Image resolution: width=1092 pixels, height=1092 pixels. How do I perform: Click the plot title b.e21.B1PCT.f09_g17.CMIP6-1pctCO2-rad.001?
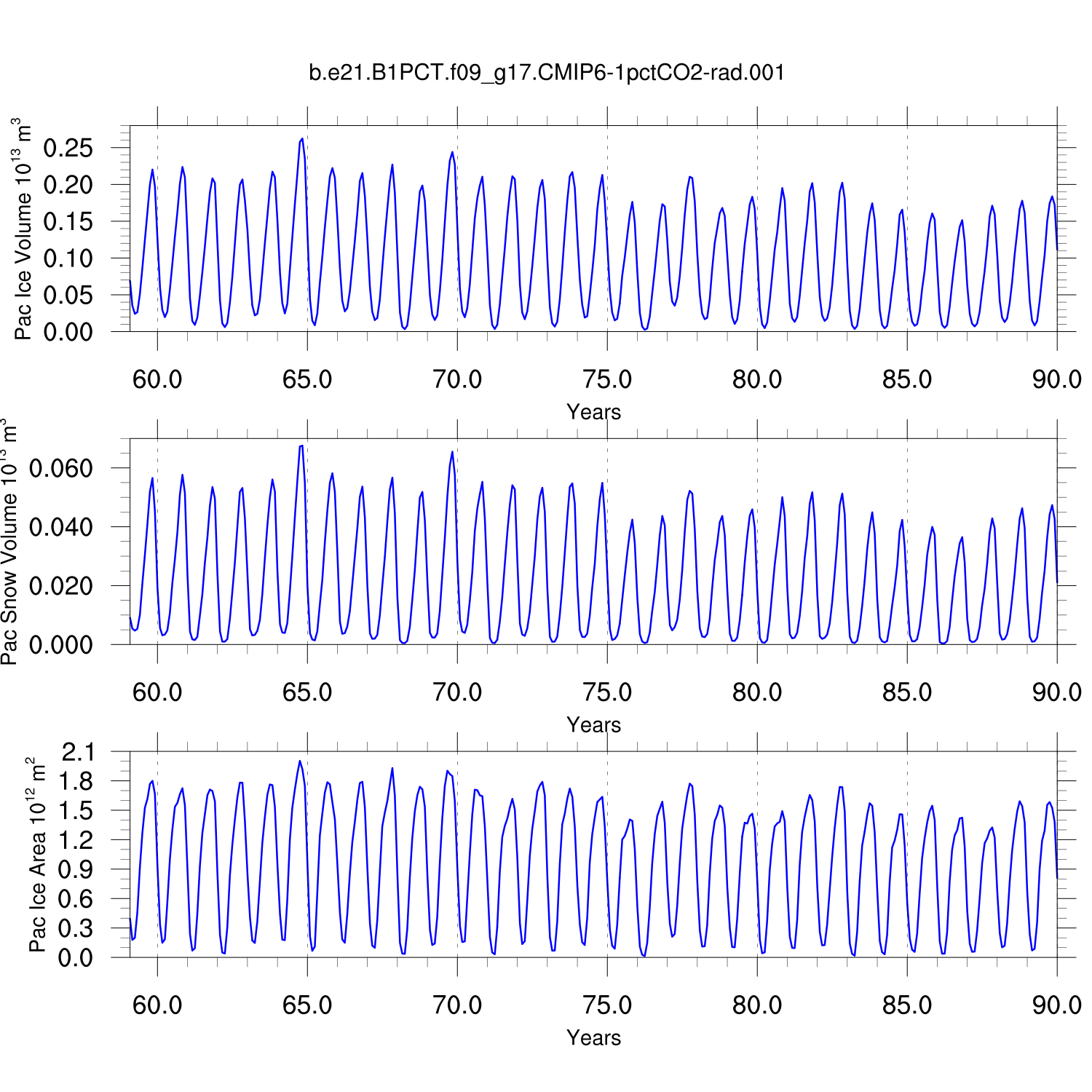pyautogui.click(x=547, y=73)
